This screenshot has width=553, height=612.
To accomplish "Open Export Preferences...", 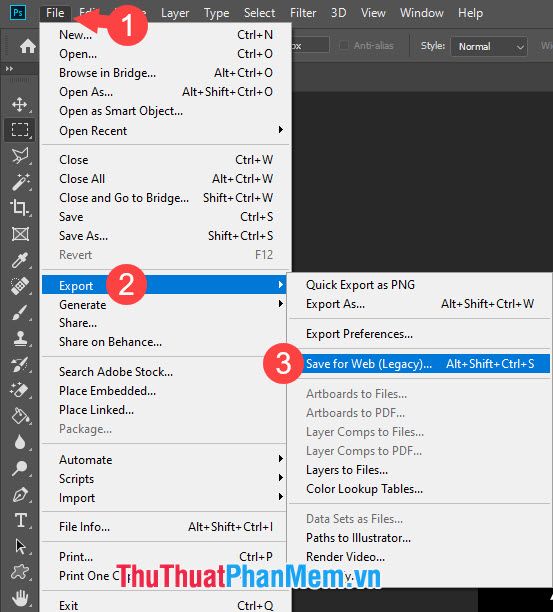I will (x=420, y=334).
